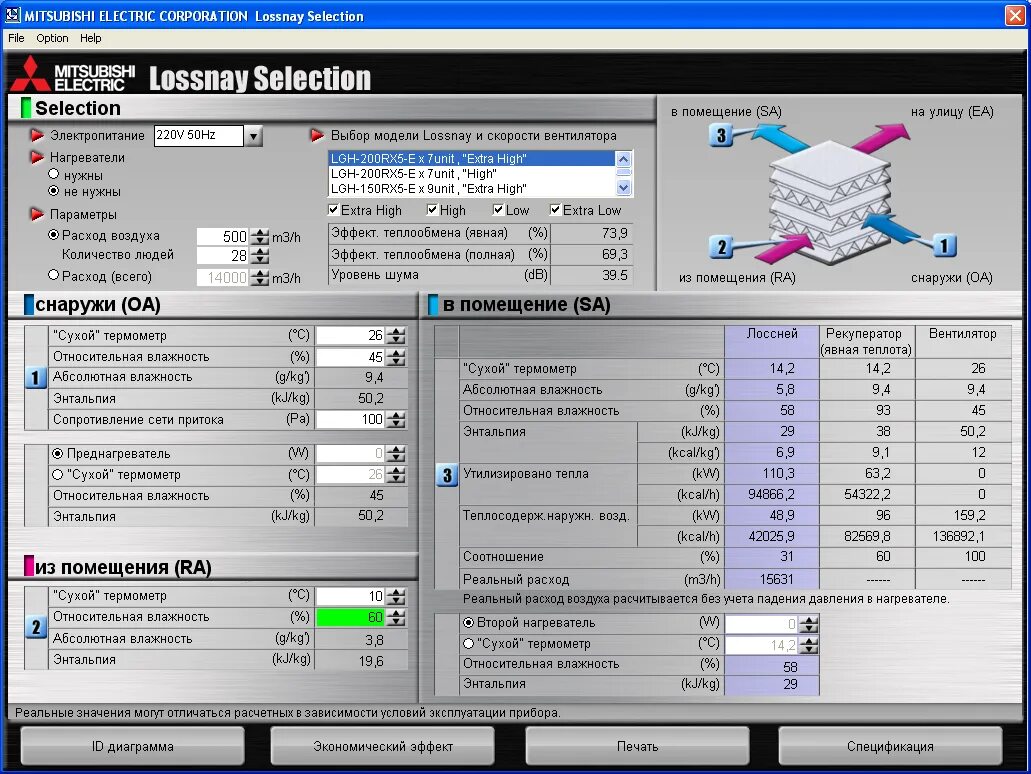Click the supply resistance 100 Pa field
The height and width of the screenshot is (774, 1031).
351,420
